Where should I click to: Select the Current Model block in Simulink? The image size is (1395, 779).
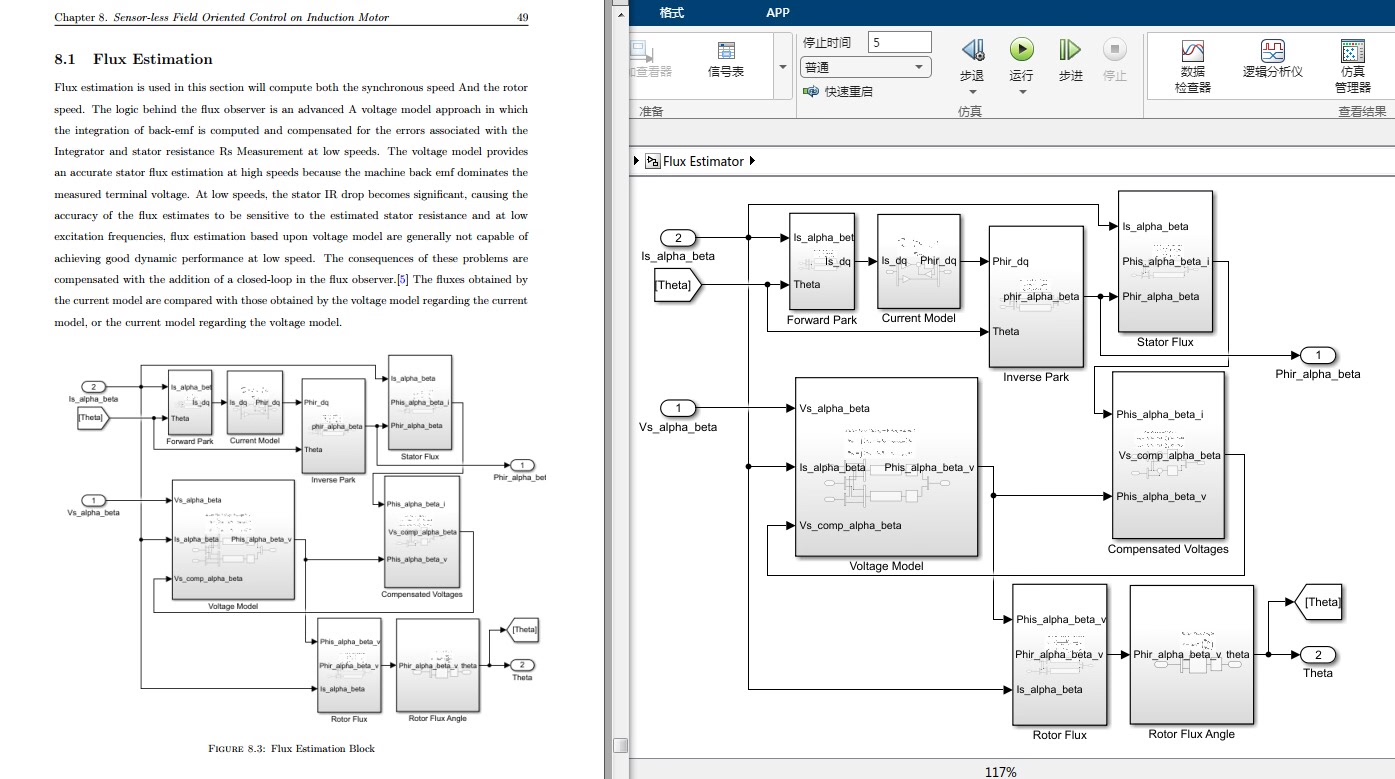pyautogui.click(x=919, y=261)
